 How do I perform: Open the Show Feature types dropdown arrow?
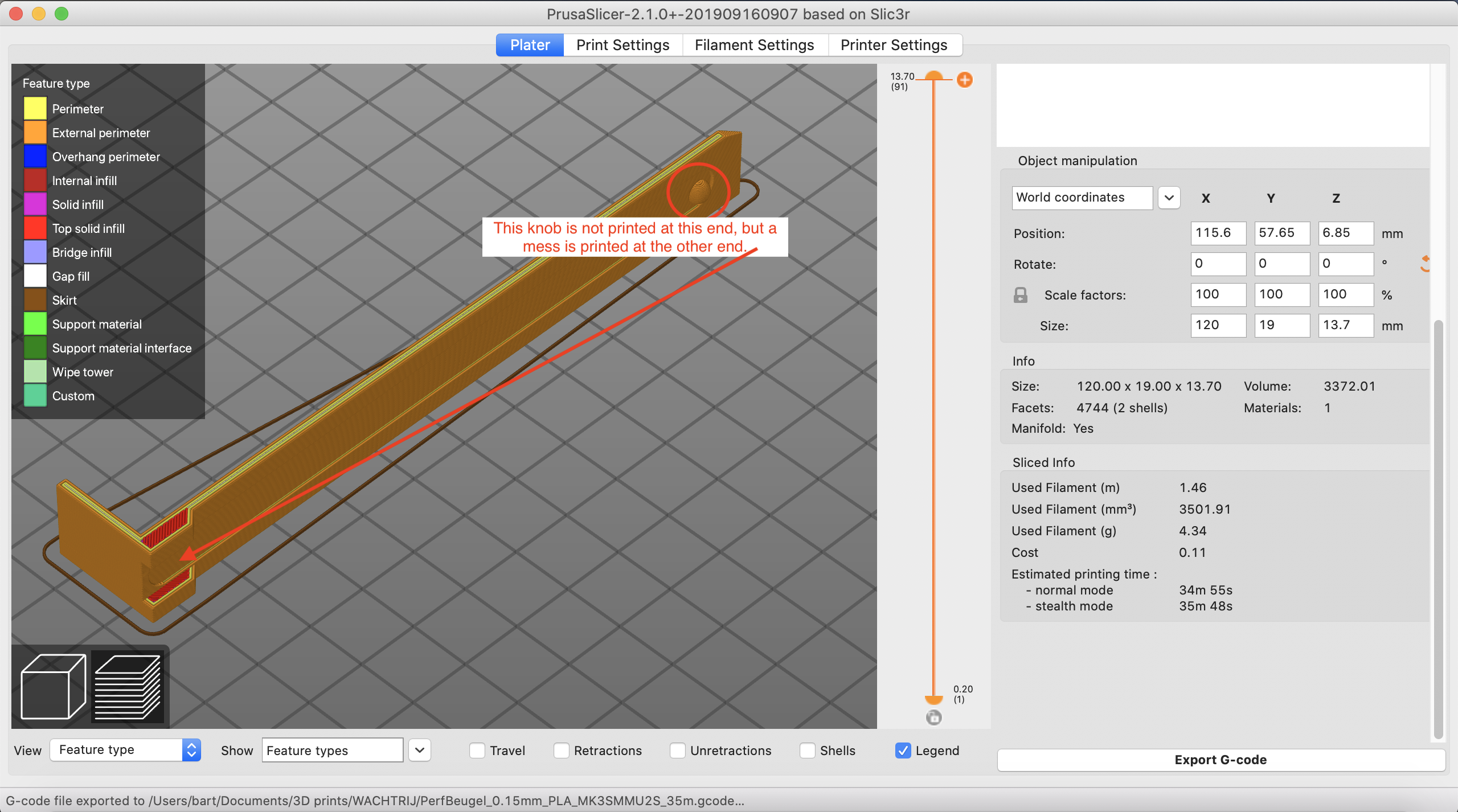coord(420,750)
